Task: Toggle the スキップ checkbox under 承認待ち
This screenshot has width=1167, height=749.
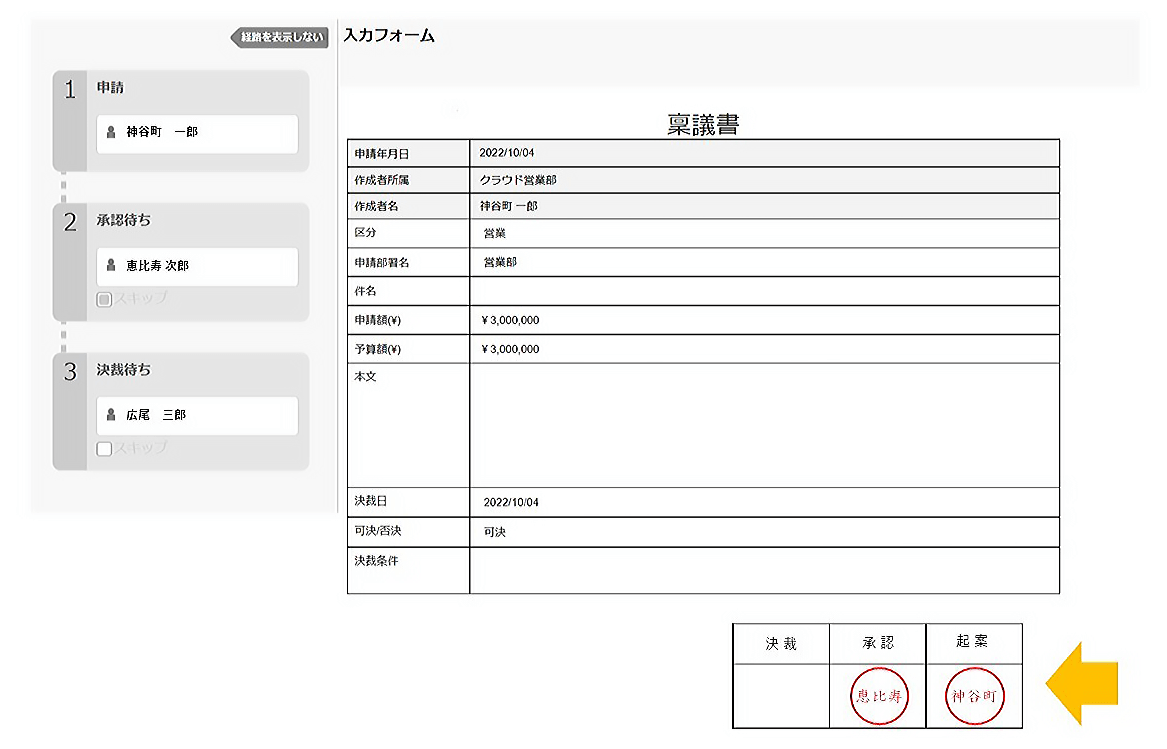Action: pyautogui.click(x=104, y=299)
